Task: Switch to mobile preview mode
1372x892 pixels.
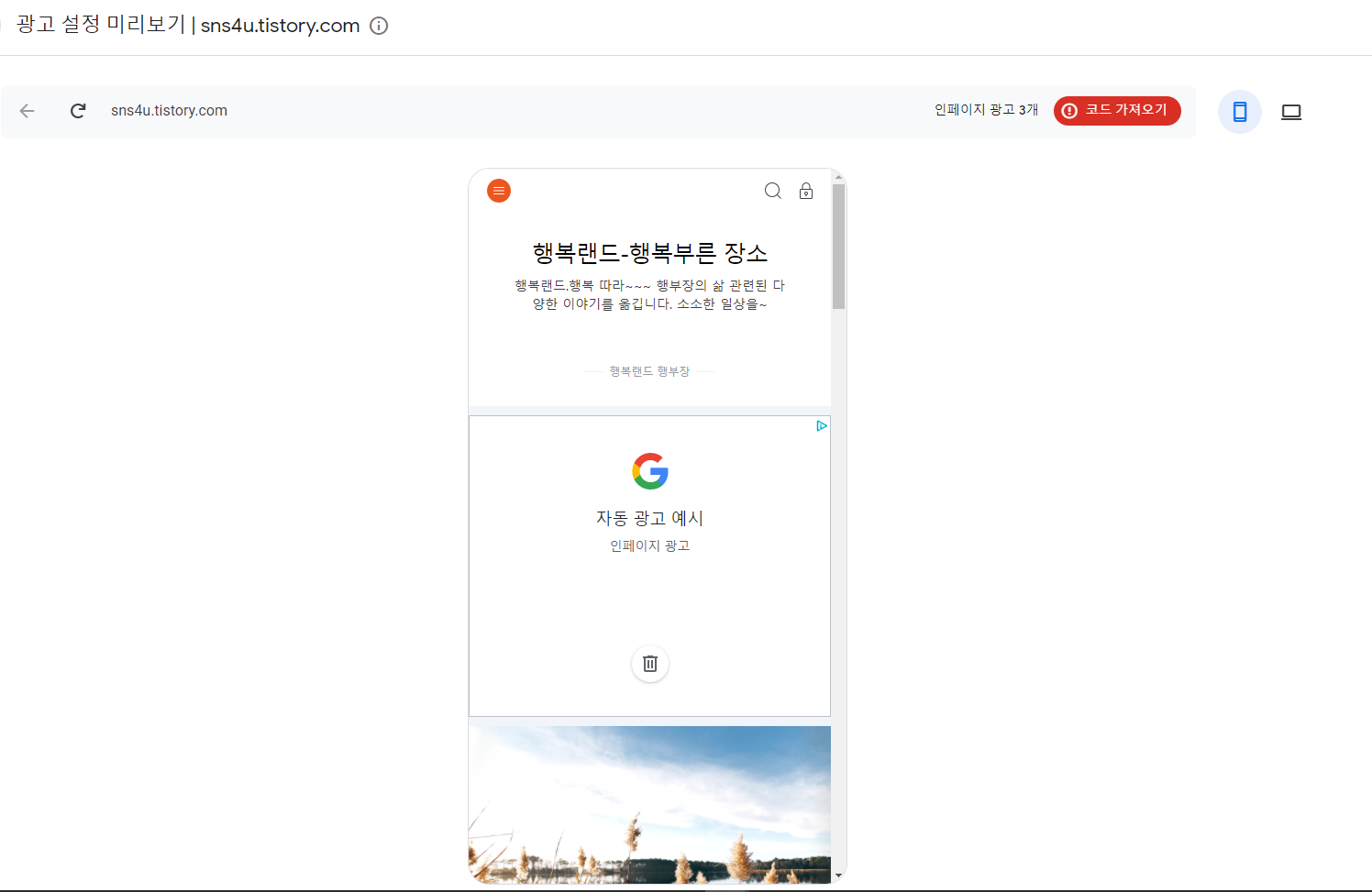Action: click(x=1240, y=112)
